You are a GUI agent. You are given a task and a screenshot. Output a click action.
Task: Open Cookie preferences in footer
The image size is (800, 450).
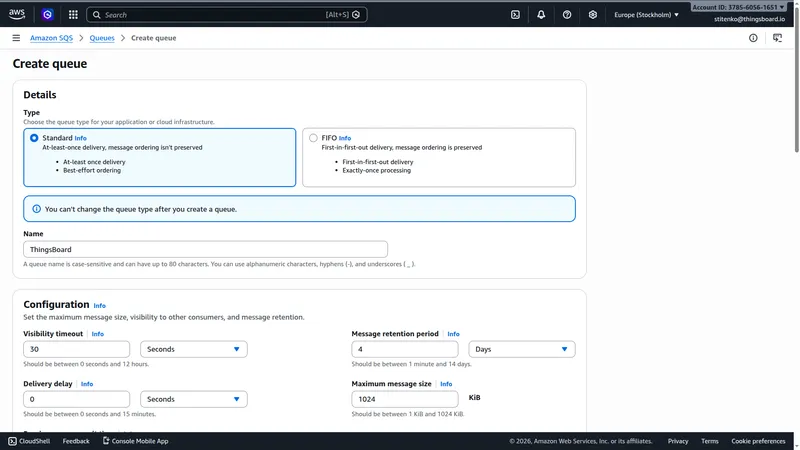pyautogui.click(x=758, y=441)
